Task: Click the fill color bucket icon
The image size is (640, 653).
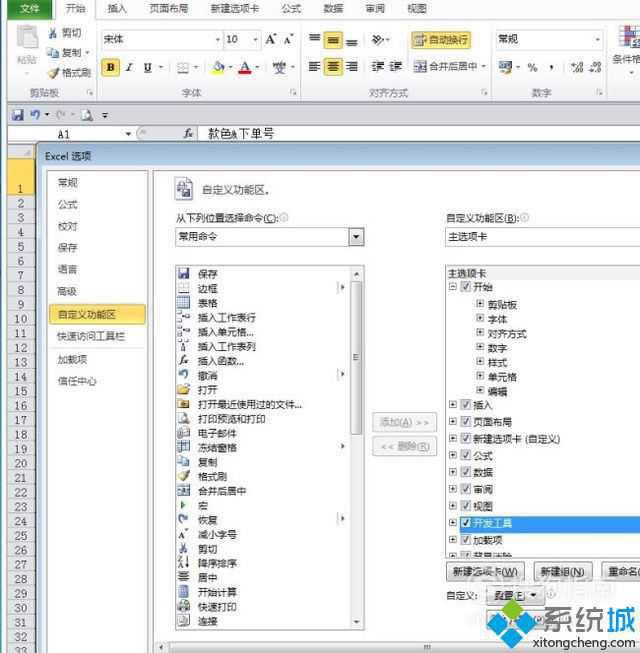Action: [218, 67]
